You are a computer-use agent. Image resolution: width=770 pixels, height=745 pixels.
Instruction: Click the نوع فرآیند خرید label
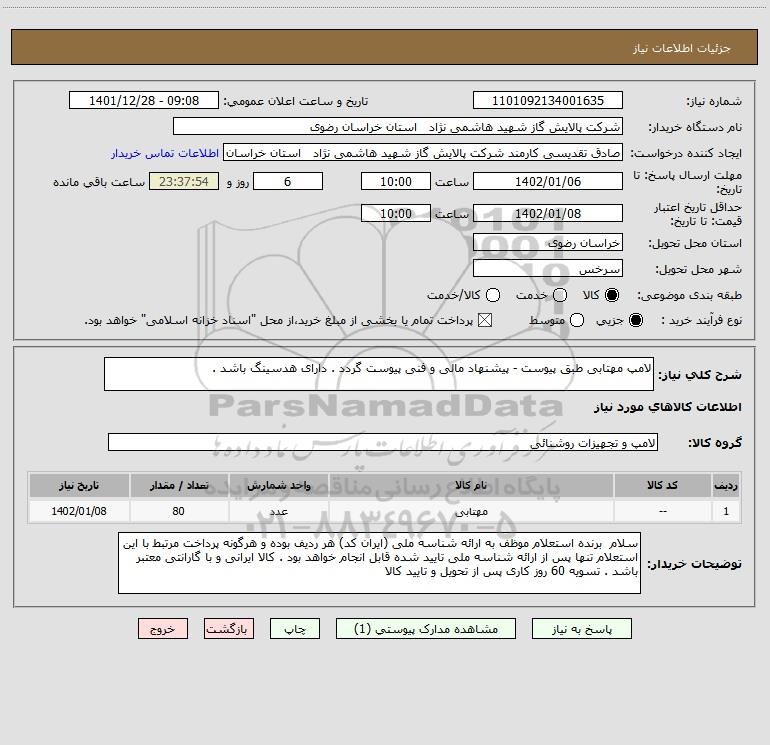tap(701, 320)
